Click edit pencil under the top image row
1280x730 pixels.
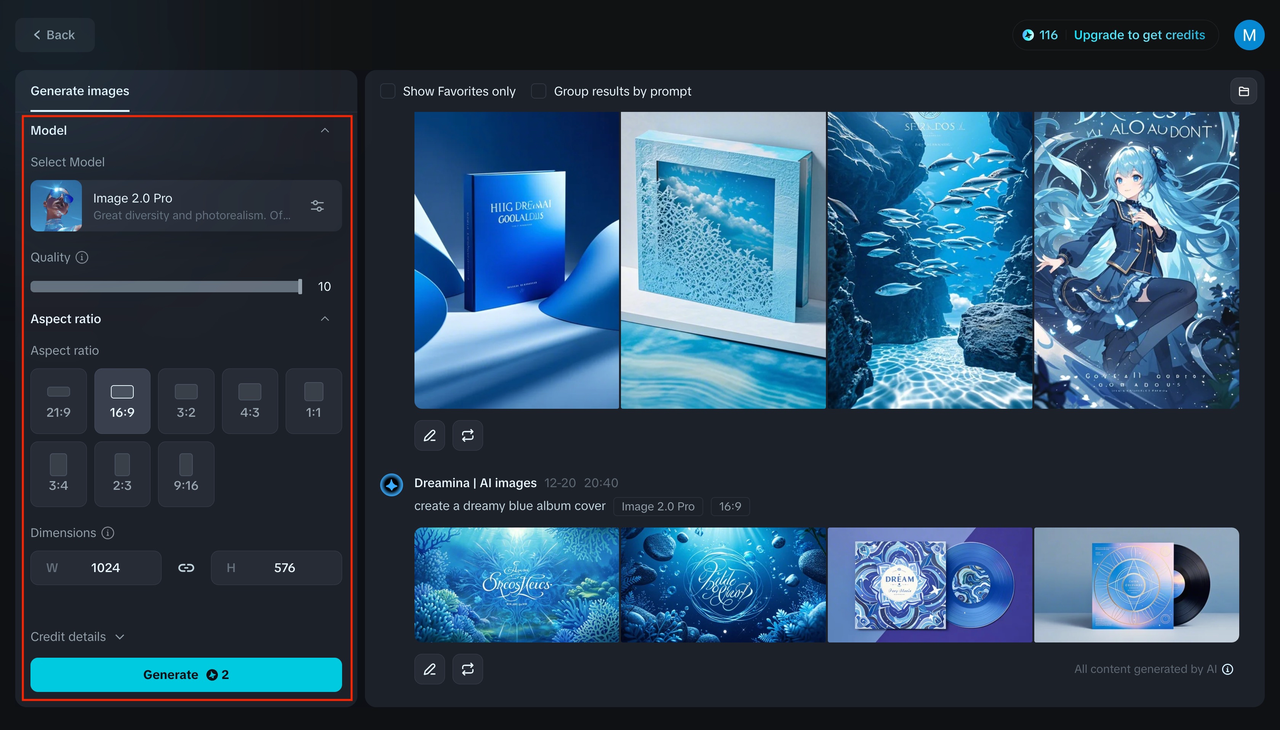tap(430, 436)
